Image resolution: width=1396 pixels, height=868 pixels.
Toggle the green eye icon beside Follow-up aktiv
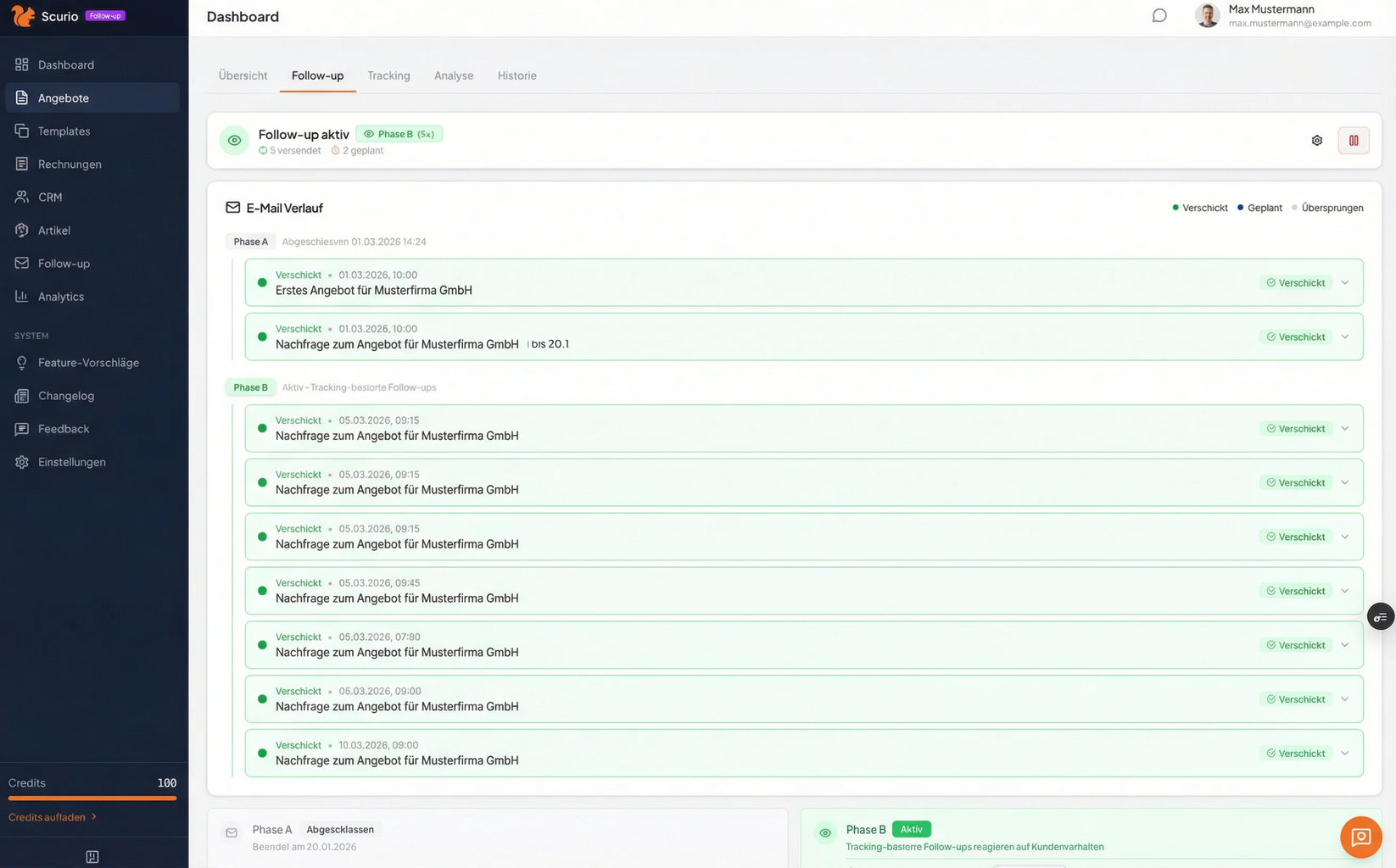(x=234, y=141)
